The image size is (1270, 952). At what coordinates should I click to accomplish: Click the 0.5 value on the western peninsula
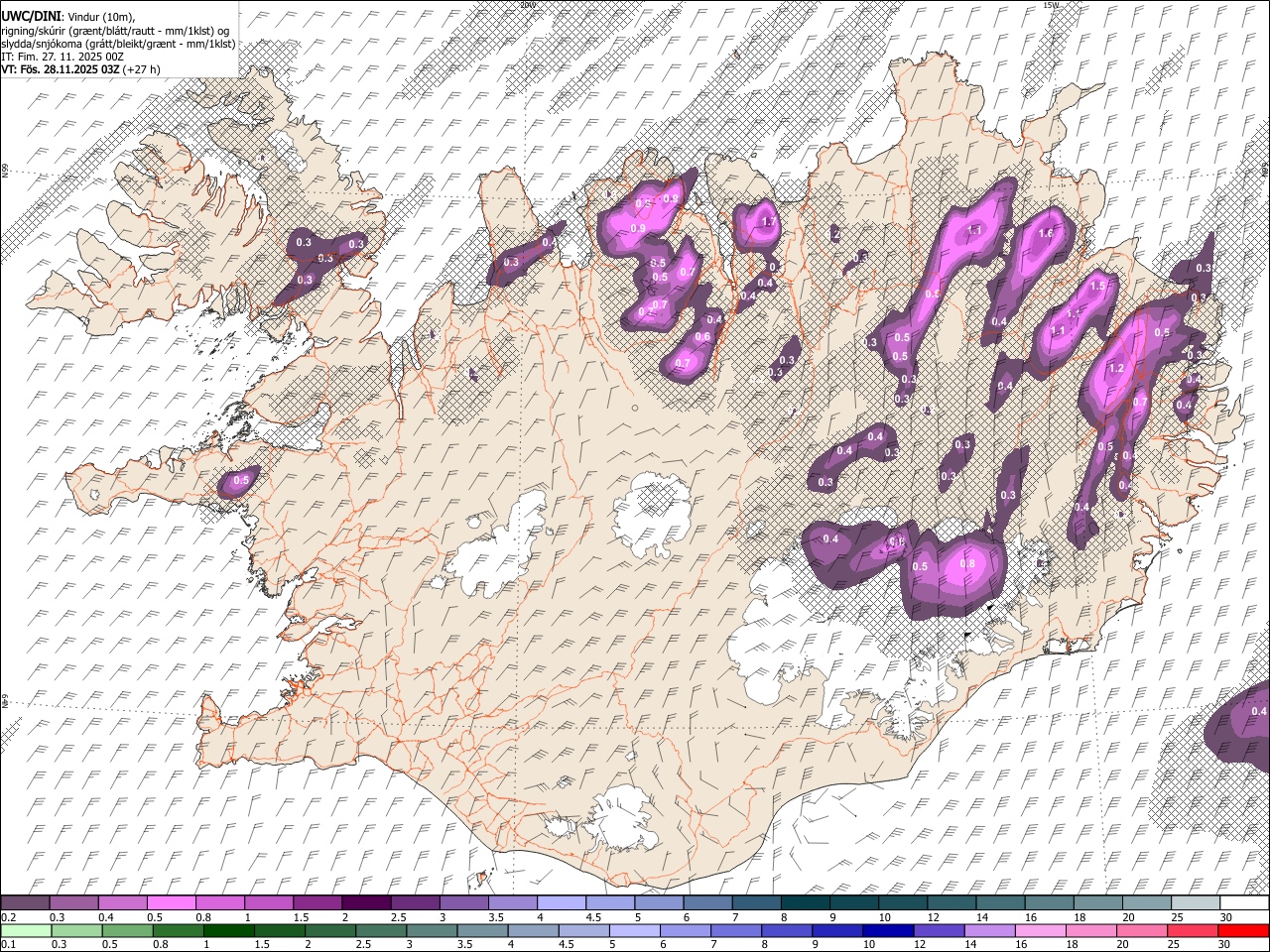241,481
